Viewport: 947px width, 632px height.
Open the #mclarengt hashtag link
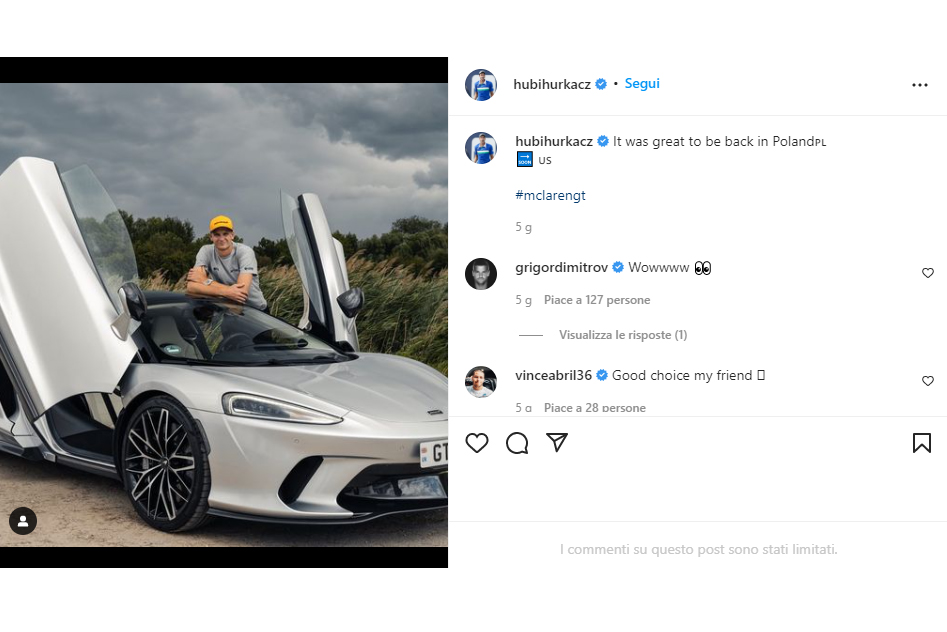(550, 195)
